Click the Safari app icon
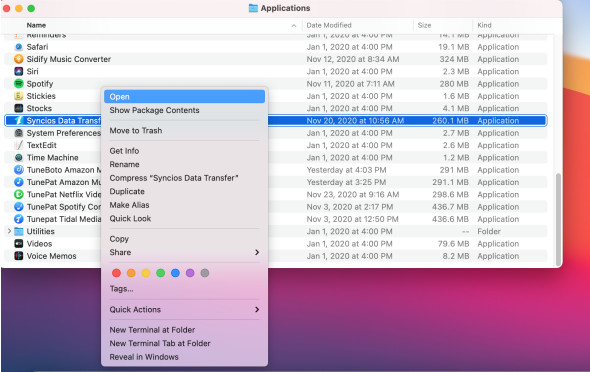Screen dimensions: 590x372 coord(18,47)
